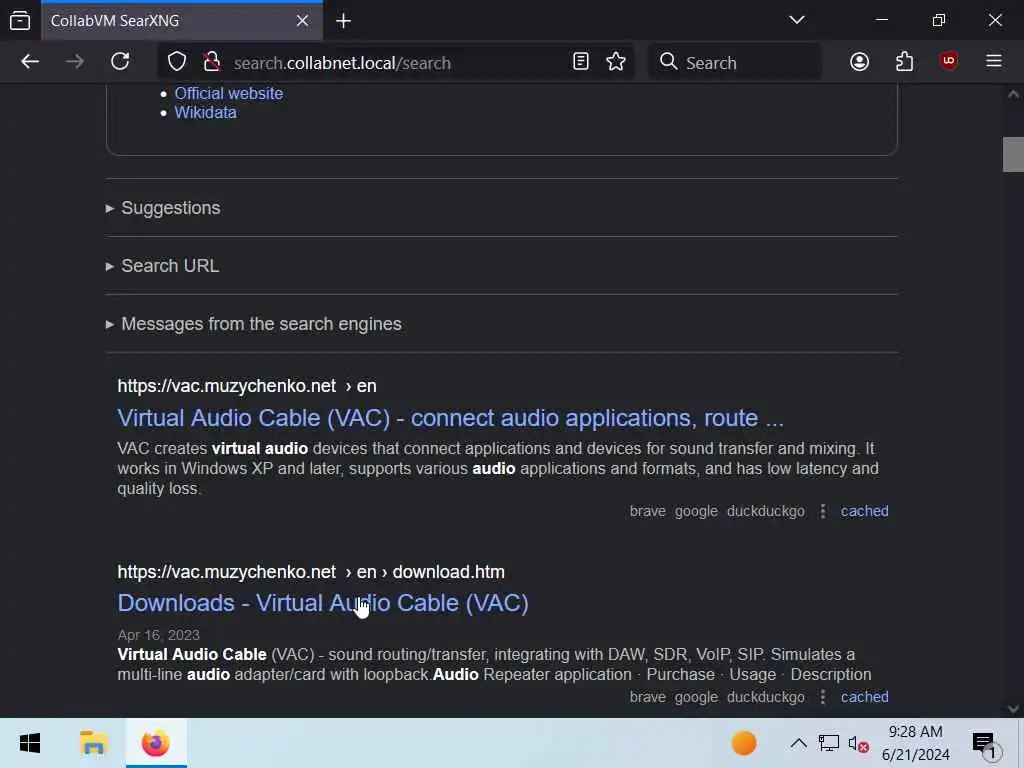Click google engine label on first result
The height and width of the screenshot is (768, 1024).
(x=696, y=511)
